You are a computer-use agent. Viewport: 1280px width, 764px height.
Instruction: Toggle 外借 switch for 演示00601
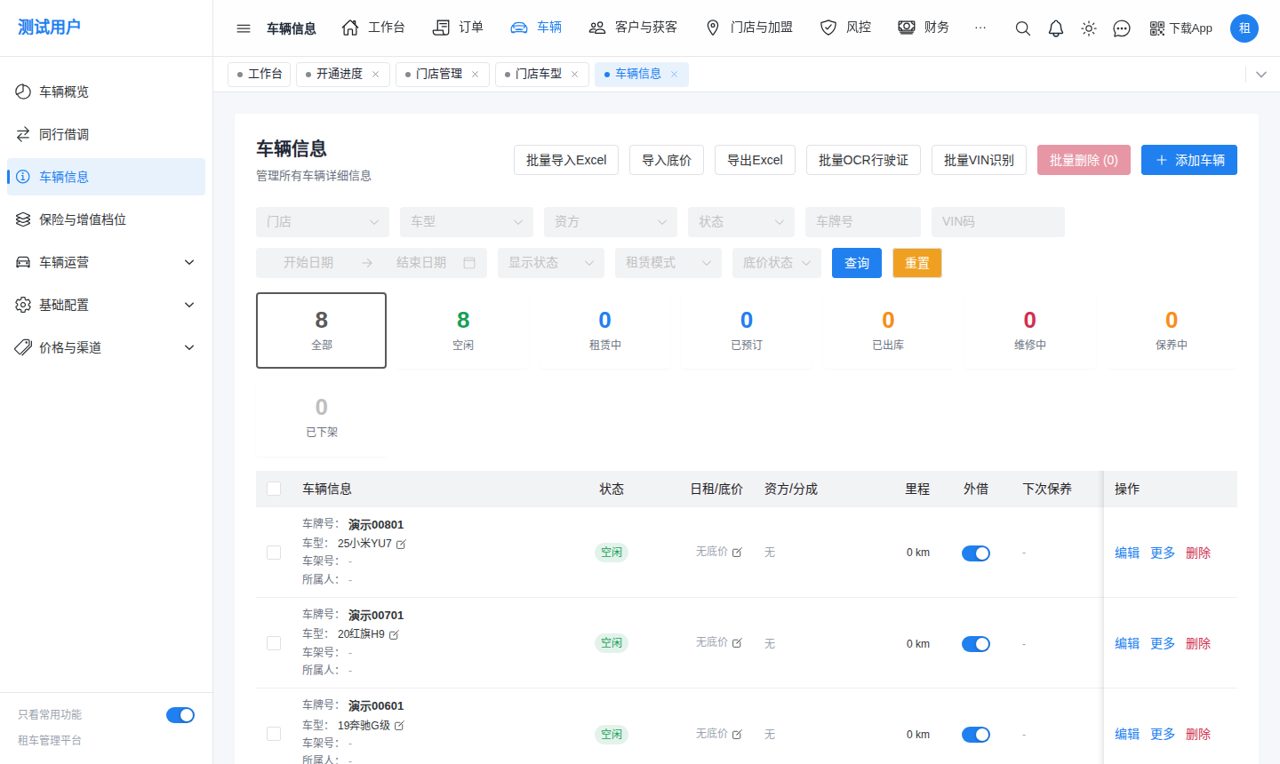tap(976, 735)
